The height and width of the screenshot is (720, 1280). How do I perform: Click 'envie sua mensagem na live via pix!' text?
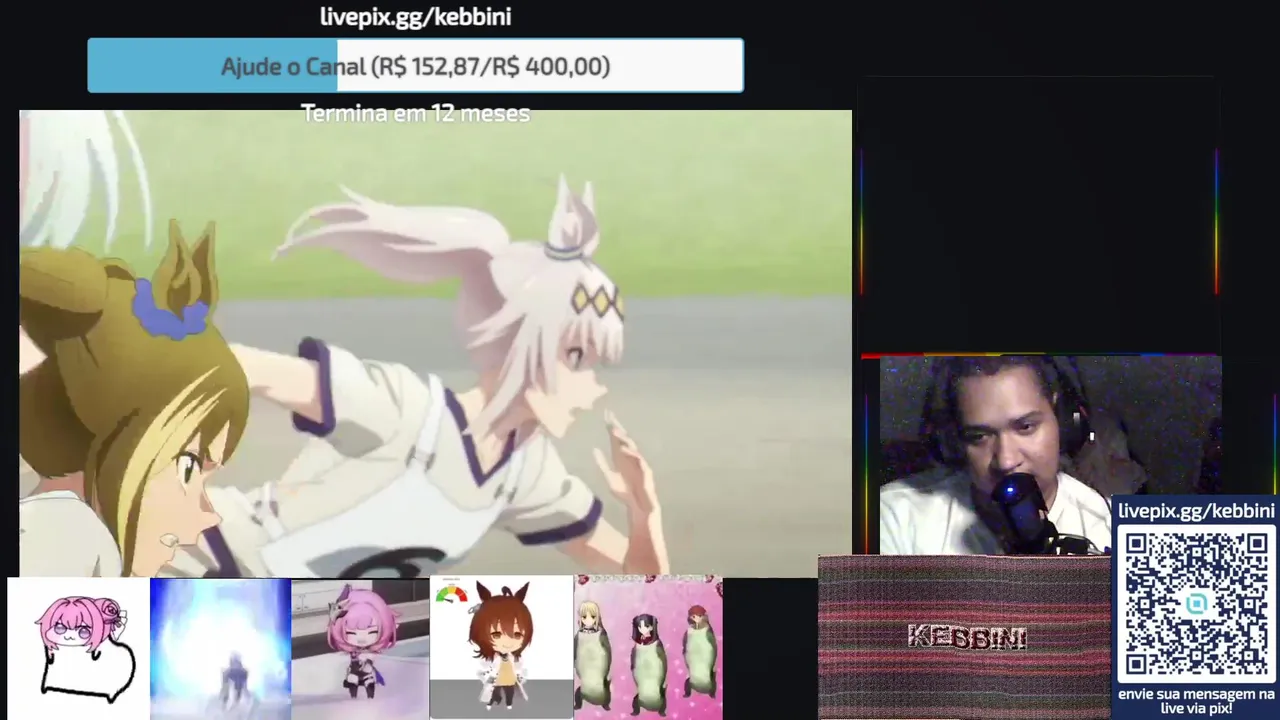1196,700
